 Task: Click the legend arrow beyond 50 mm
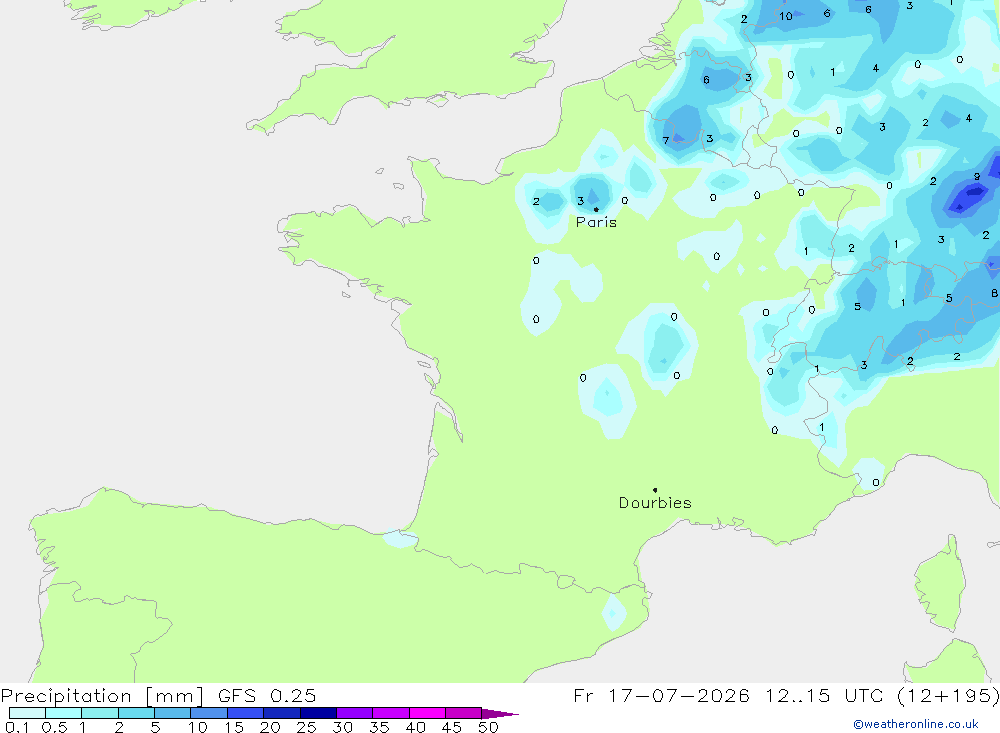500,713
